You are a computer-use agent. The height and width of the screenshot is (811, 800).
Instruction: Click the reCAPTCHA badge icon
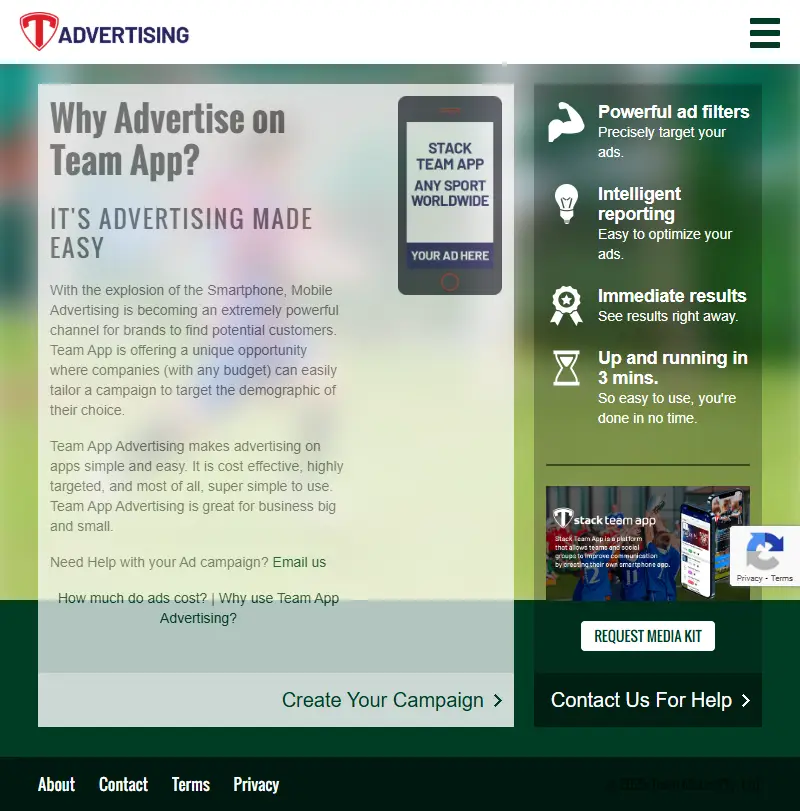[x=764, y=550]
